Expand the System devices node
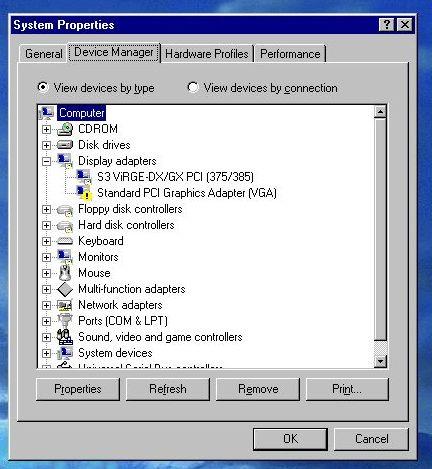 point(46,353)
